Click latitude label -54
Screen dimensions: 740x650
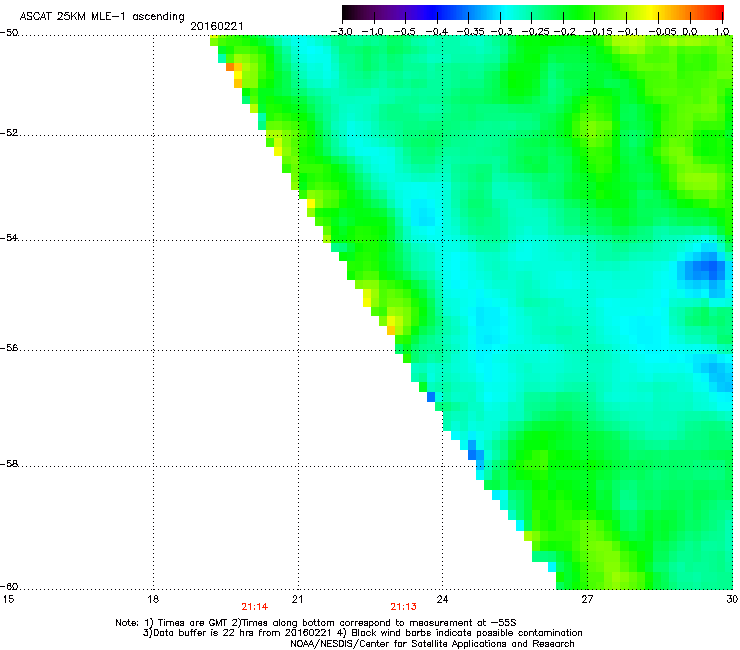point(9,237)
